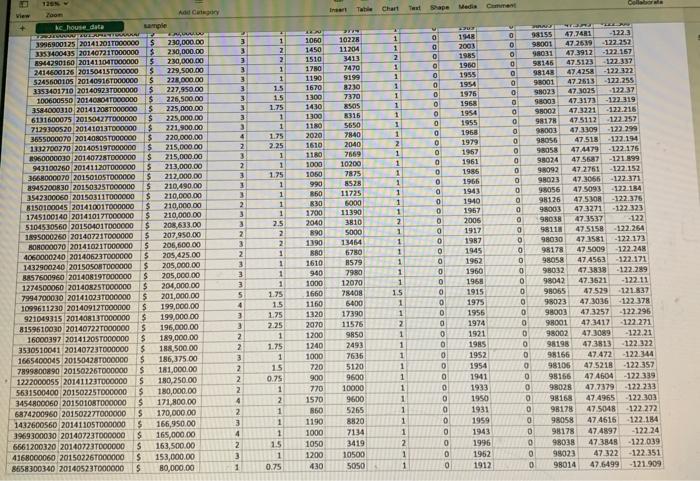The image size is (700, 481).
Task: Select cell with ID 100600550
Action: tap(54, 100)
